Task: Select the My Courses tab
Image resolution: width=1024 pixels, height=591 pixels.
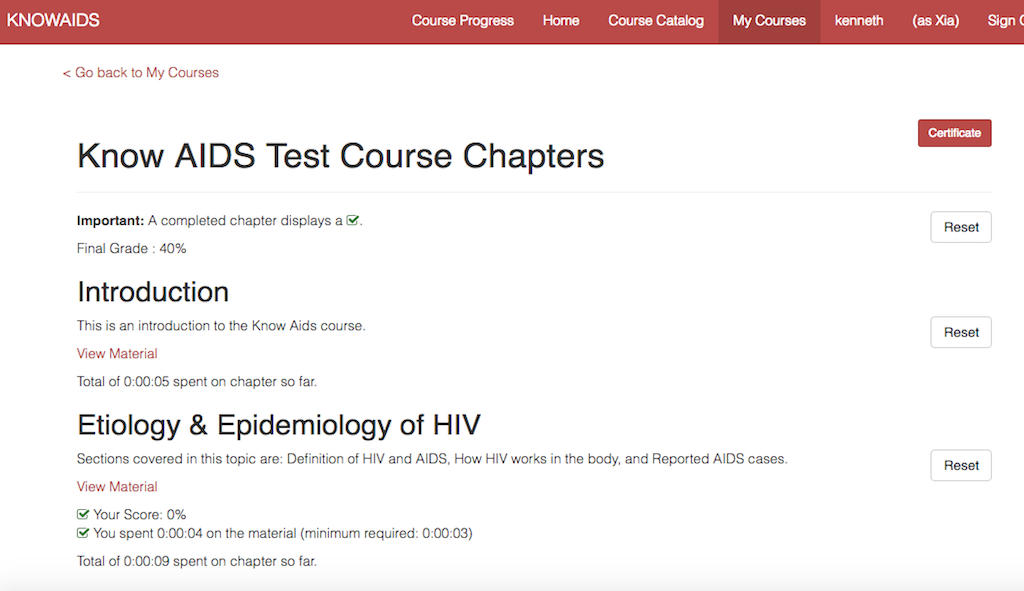Action: [769, 22]
